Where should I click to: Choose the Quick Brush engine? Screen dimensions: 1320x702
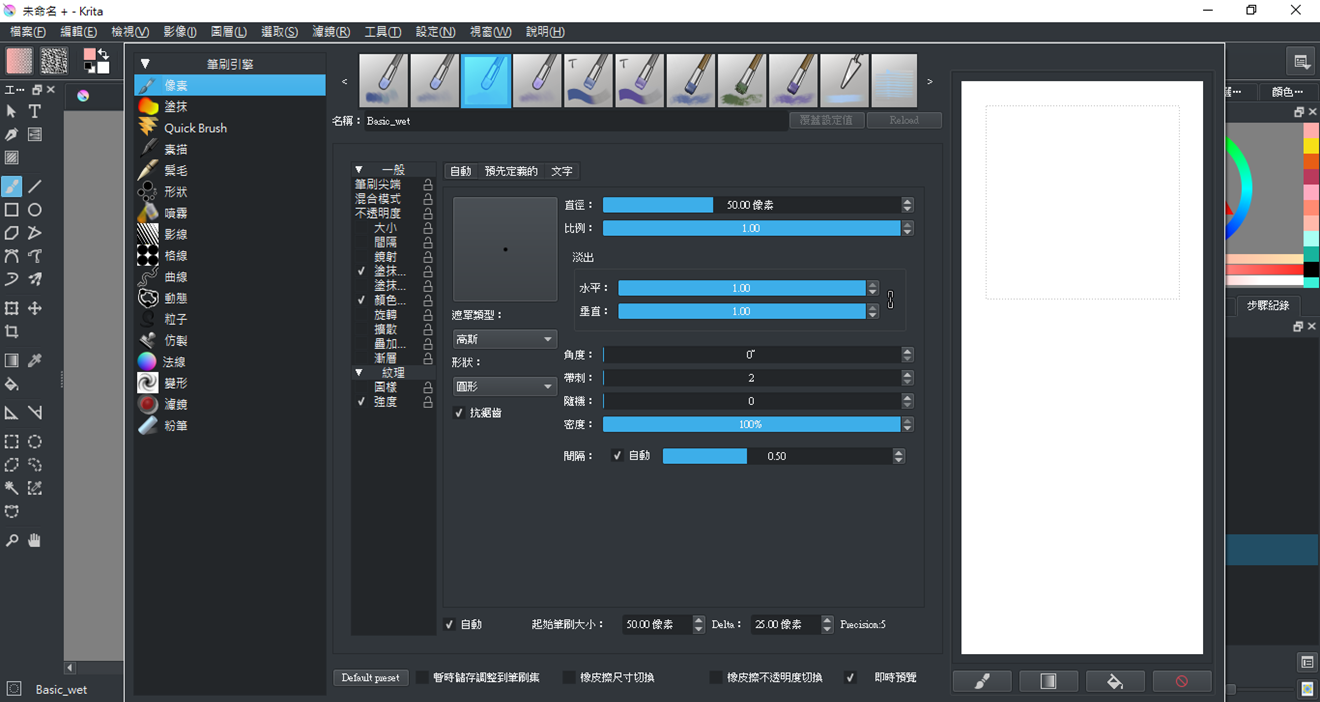pyautogui.click(x=230, y=128)
